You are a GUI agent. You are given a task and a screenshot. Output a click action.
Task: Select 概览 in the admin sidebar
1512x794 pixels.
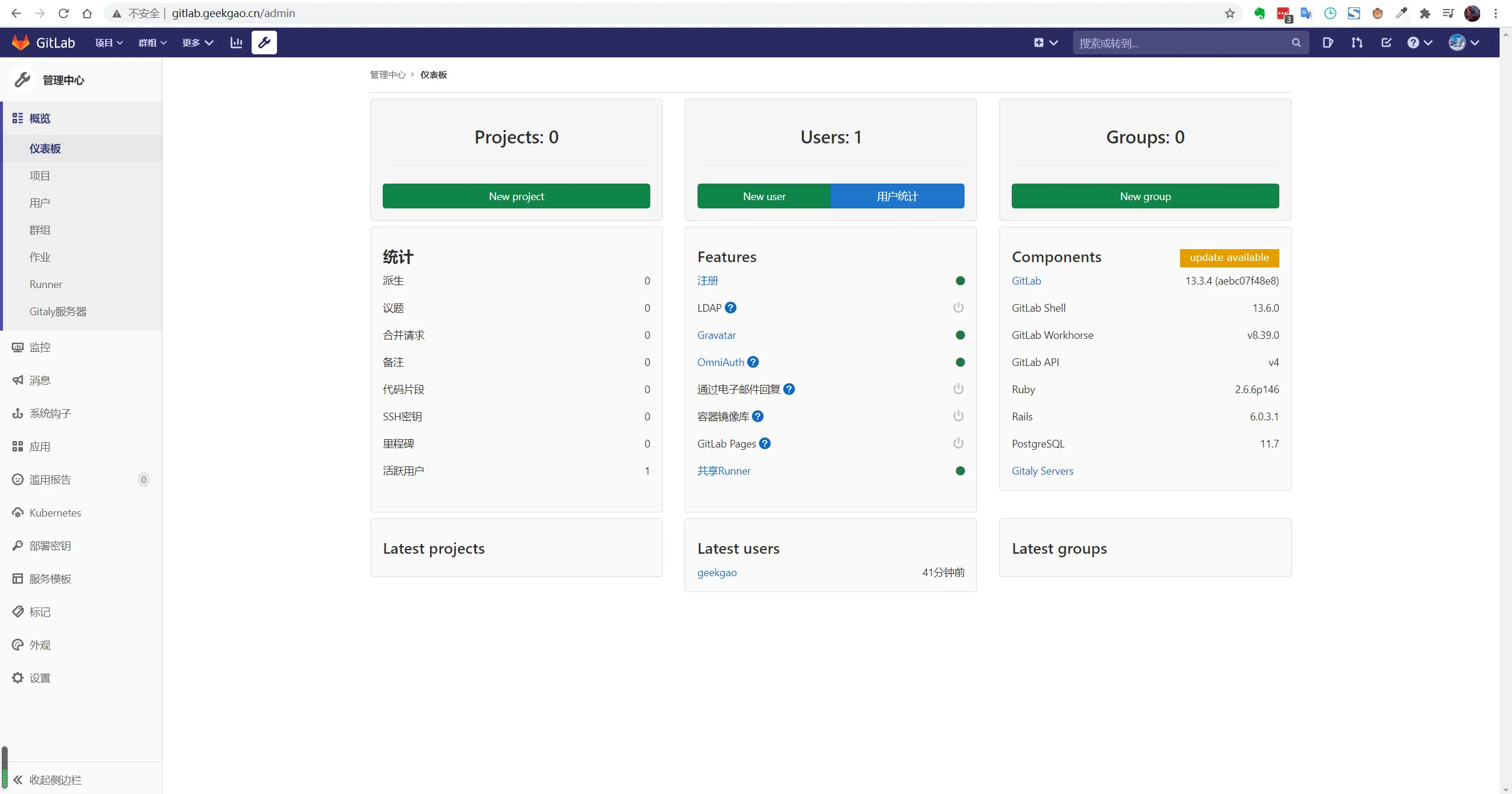82,118
